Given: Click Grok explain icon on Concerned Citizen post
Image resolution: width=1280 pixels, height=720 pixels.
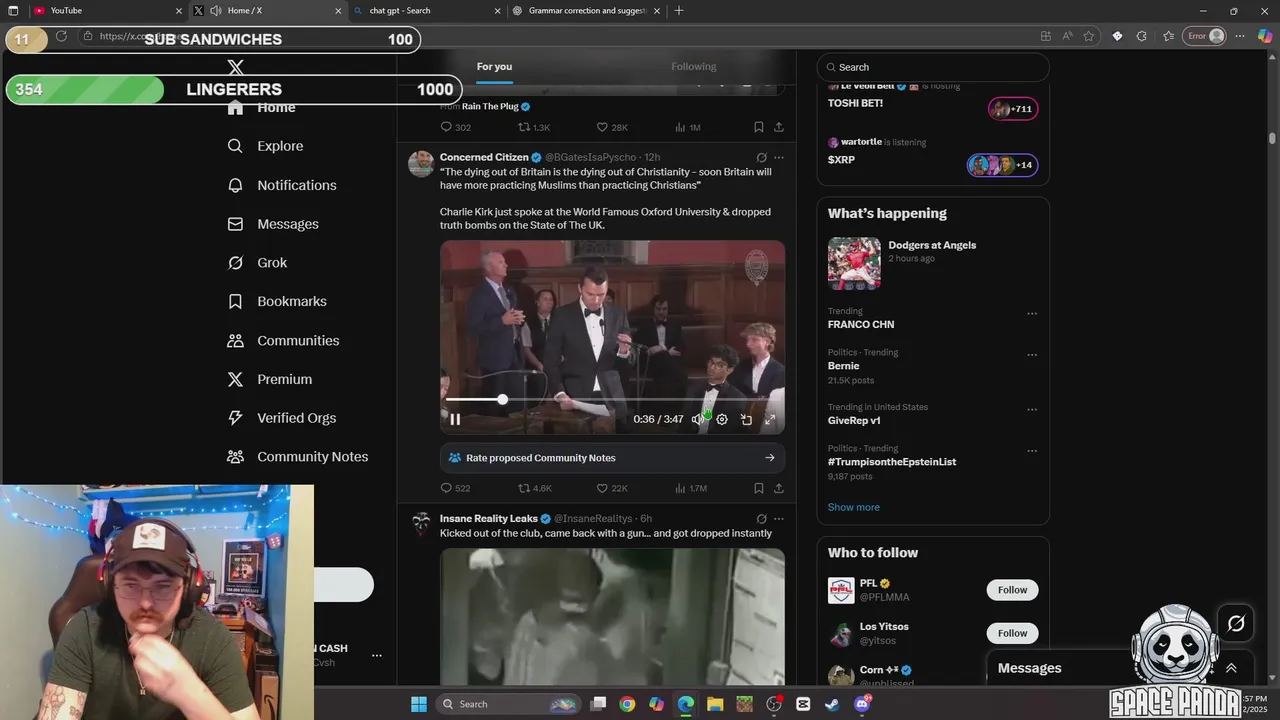Looking at the screenshot, I should tap(761, 157).
